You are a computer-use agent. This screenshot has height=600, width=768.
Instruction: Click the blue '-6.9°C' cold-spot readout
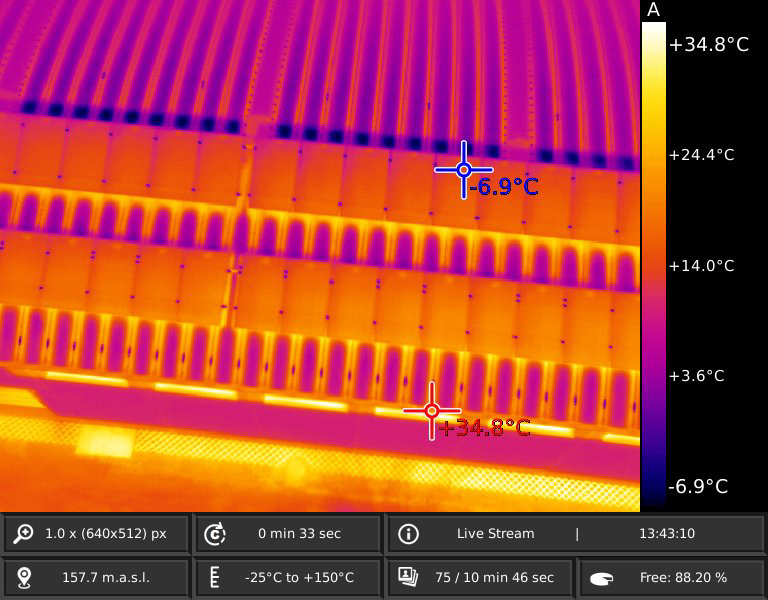504,187
